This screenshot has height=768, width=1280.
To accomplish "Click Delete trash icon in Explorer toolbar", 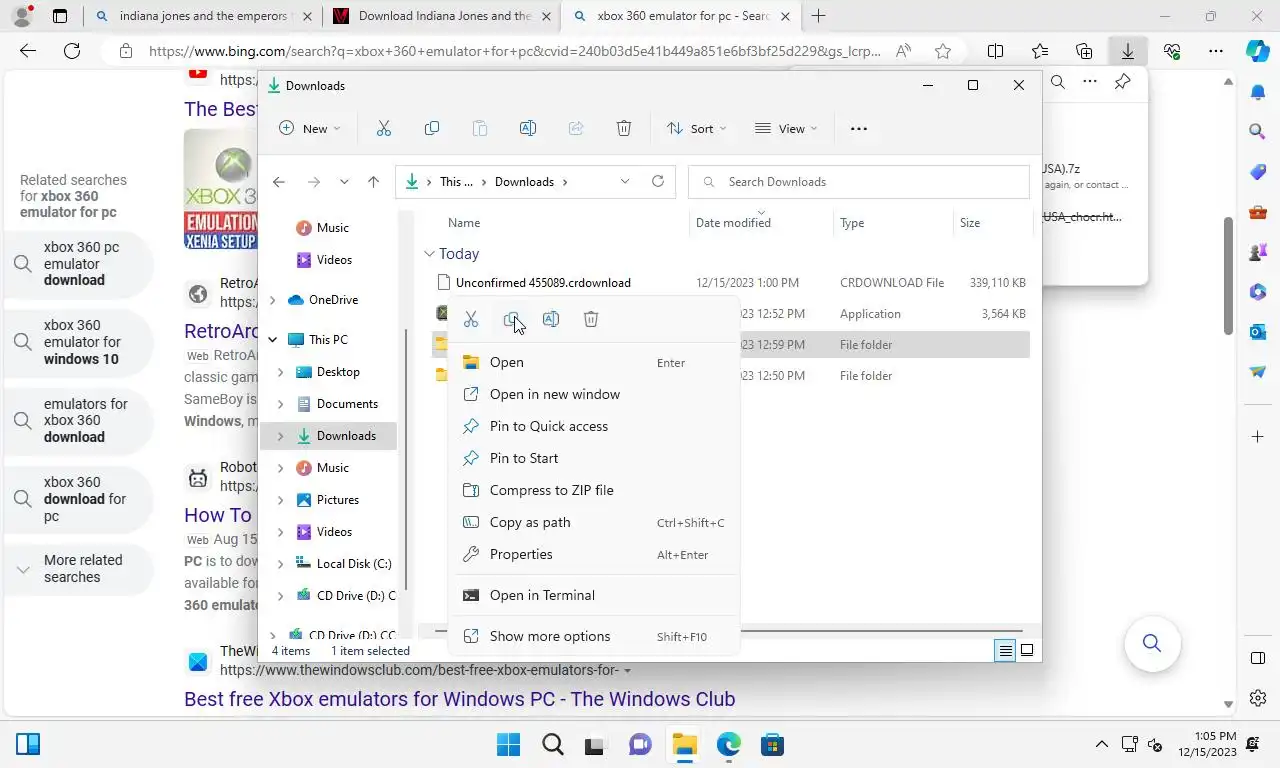I will click(624, 128).
